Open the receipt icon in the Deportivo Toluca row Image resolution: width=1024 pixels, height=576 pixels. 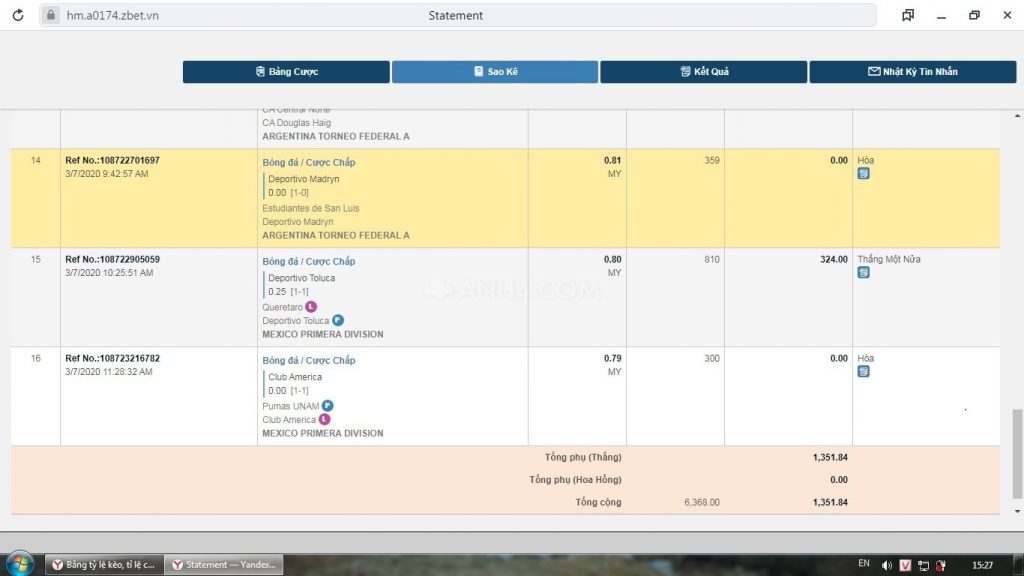click(862, 272)
